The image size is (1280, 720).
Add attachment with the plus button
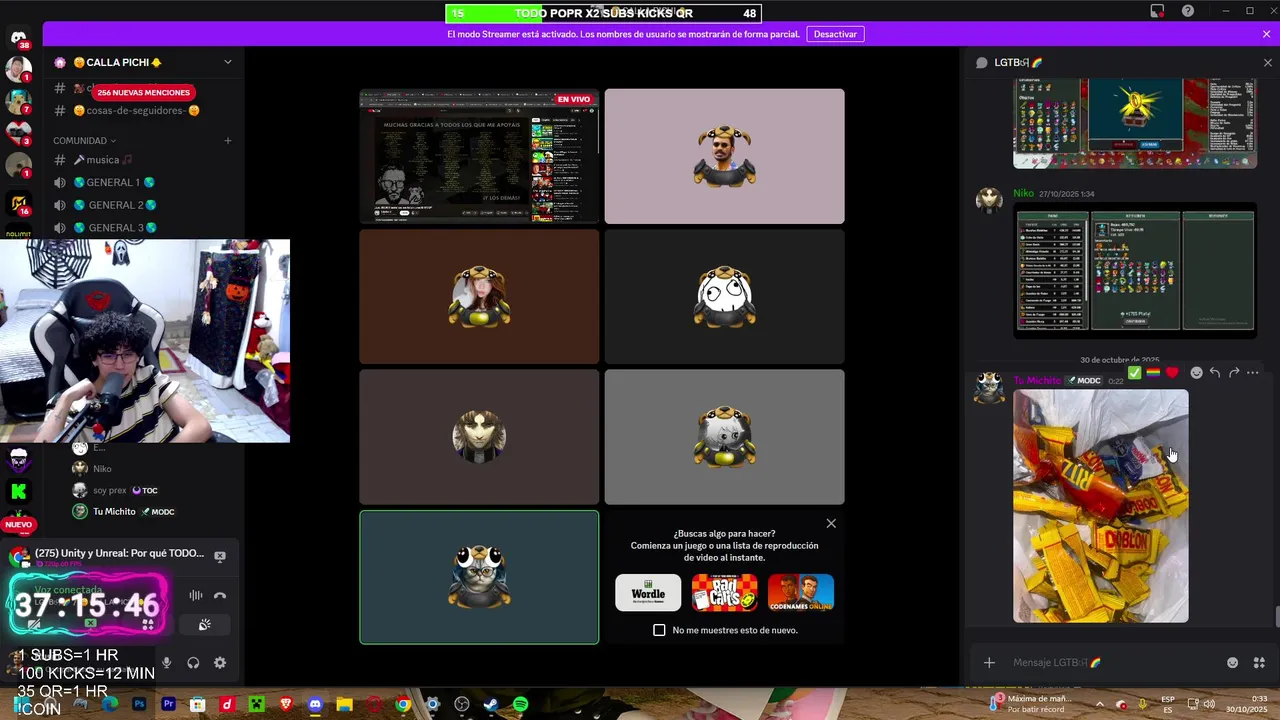tap(989, 662)
